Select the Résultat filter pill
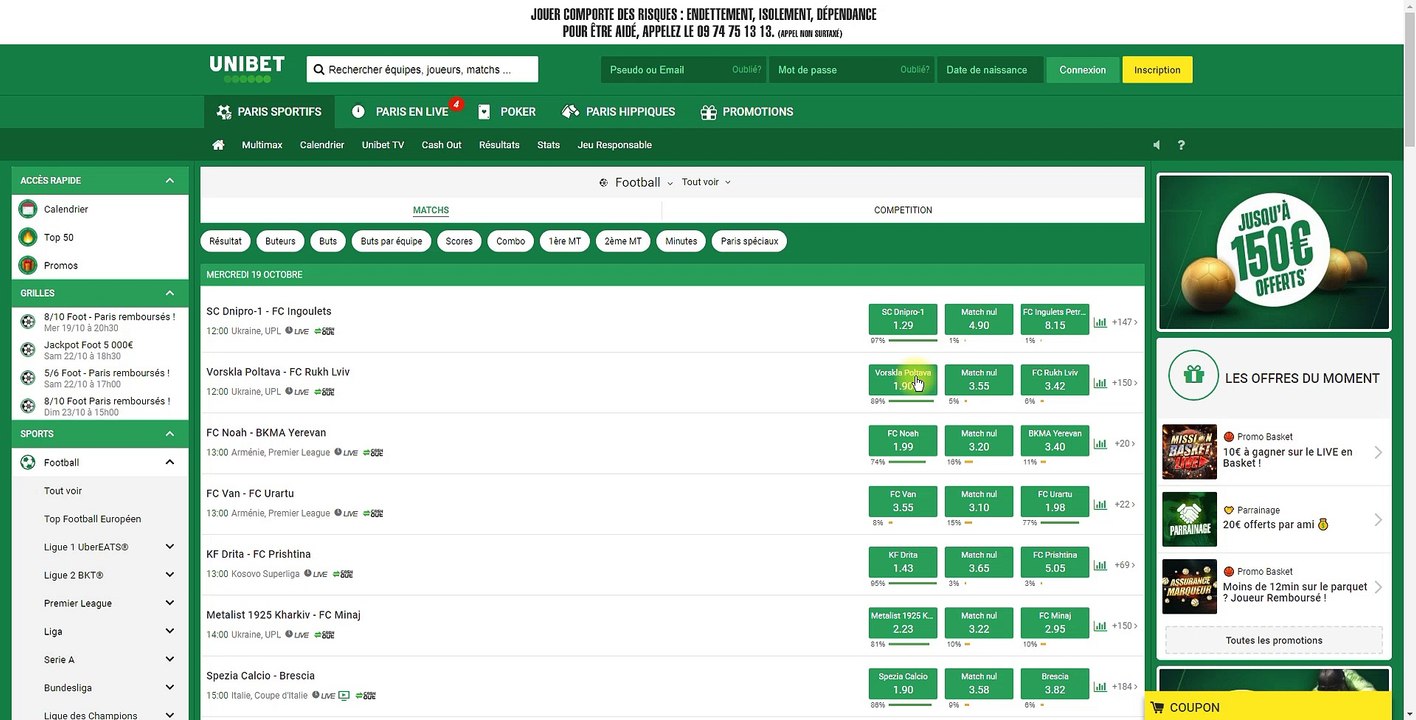The width and height of the screenshot is (1416, 720). pos(226,241)
